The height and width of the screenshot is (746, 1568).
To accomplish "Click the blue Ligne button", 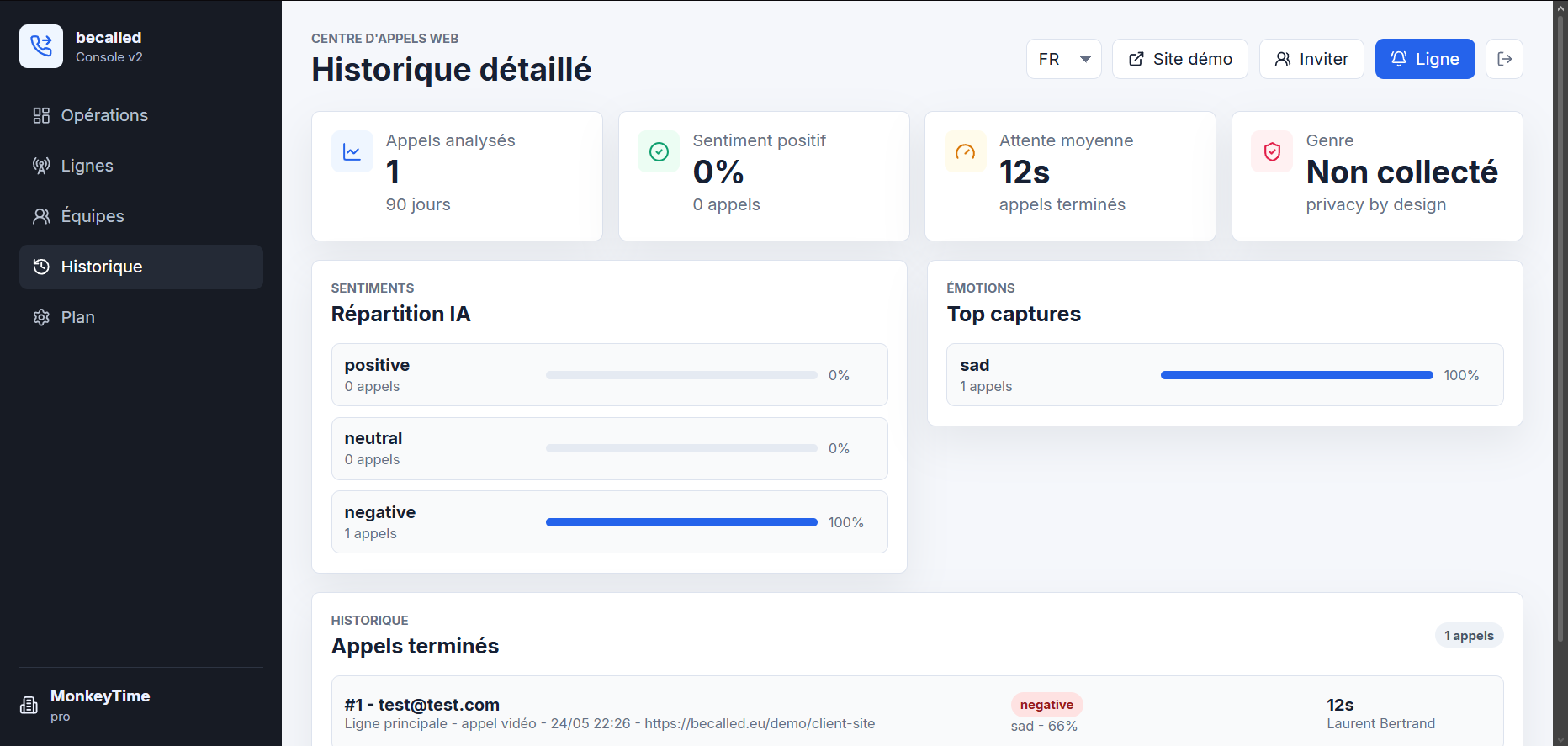I will (x=1425, y=59).
